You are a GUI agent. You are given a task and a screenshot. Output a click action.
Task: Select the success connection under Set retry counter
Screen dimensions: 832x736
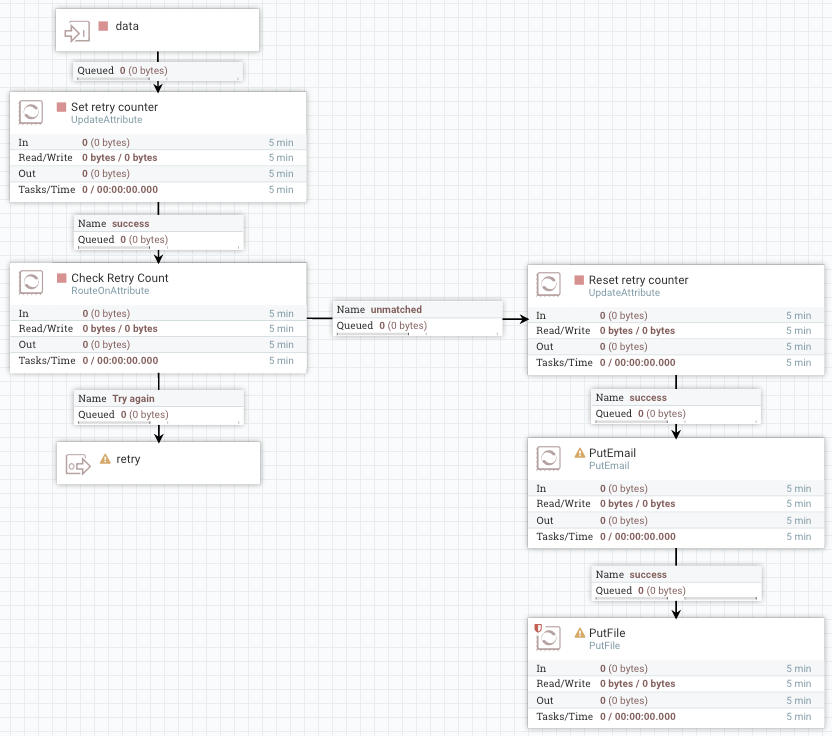click(159, 232)
